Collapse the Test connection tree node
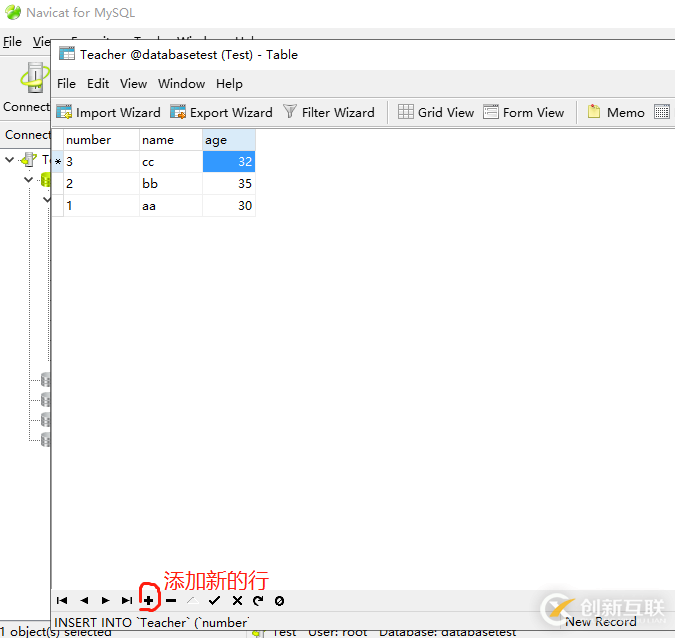Image resolution: width=675 pixels, height=638 pixels. point(9,160)
